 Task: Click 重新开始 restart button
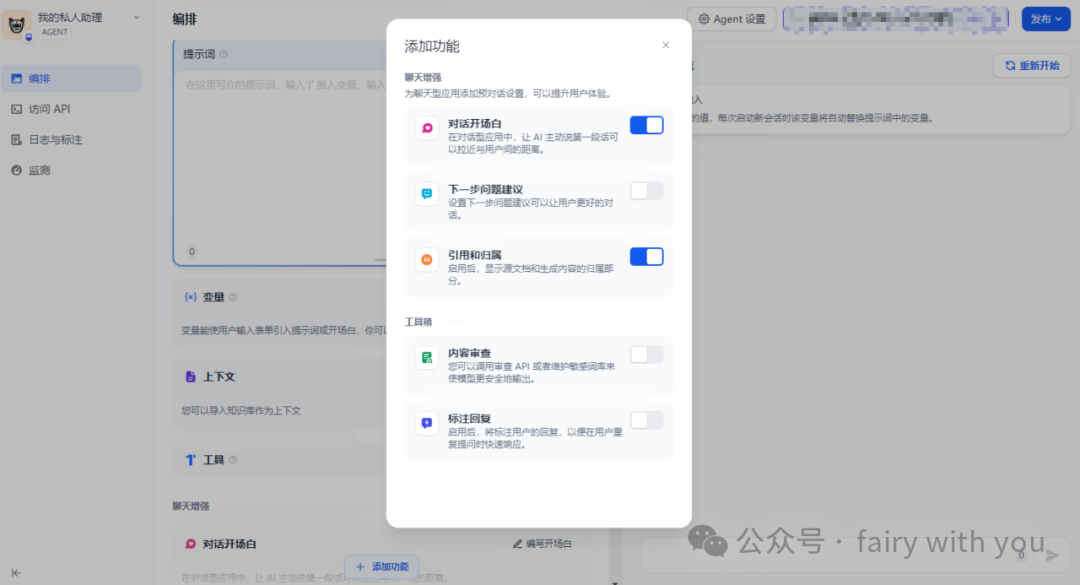[1031, 65]
